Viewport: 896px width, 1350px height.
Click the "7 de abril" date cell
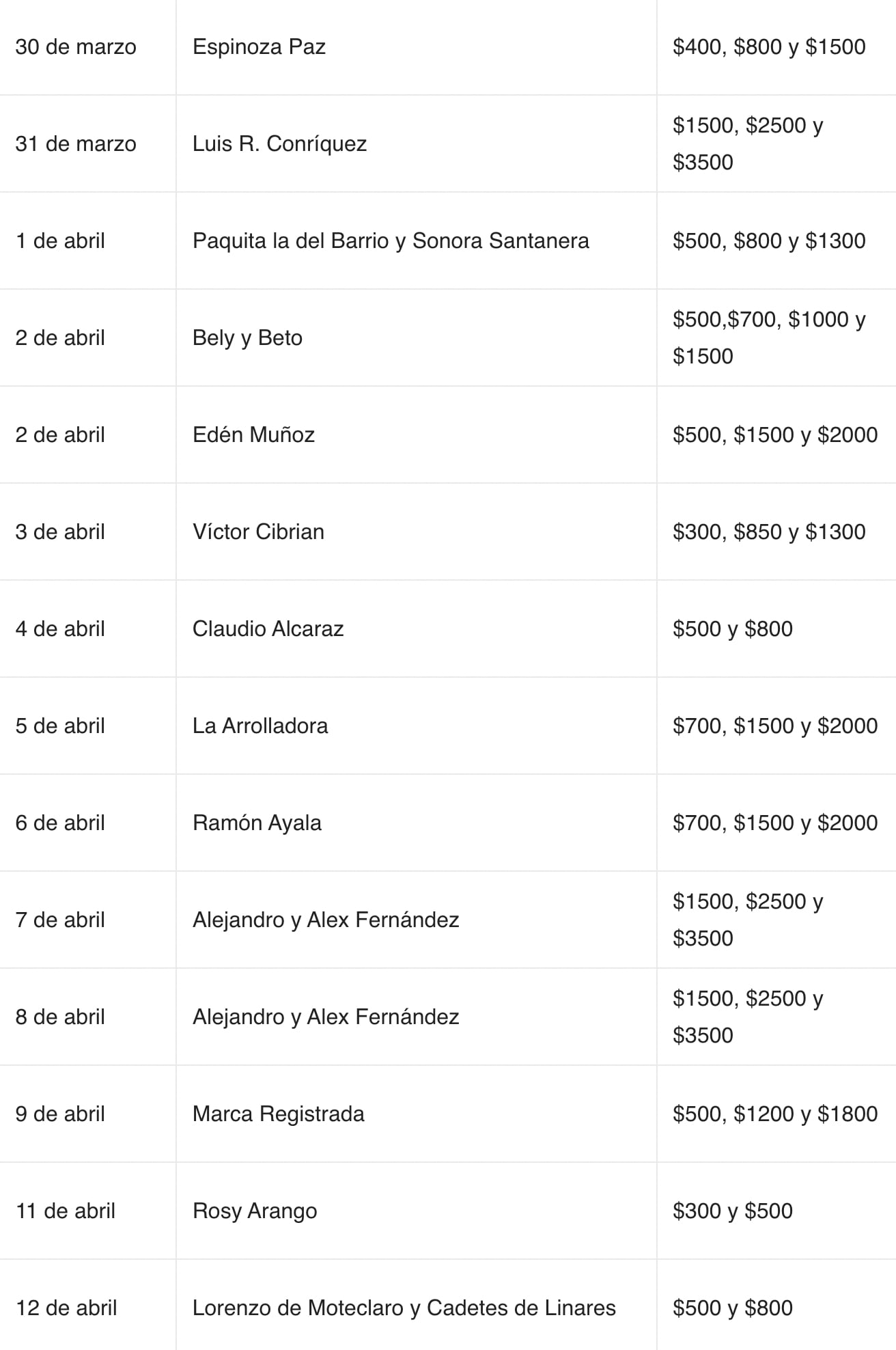[x=60, y=920]
